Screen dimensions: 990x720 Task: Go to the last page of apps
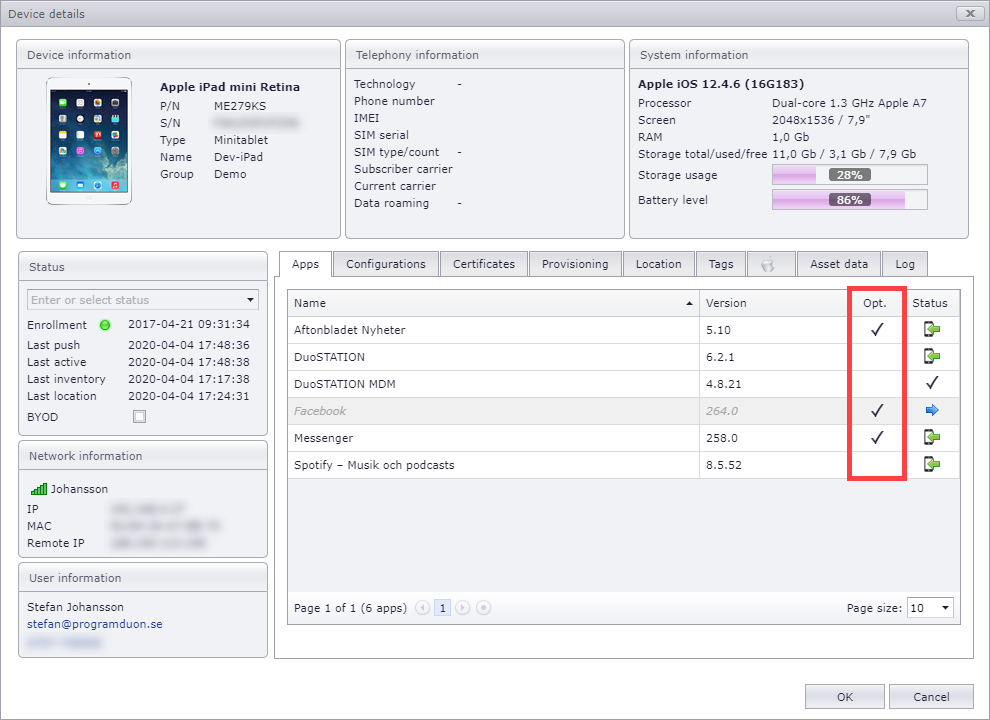coord(483,608)
